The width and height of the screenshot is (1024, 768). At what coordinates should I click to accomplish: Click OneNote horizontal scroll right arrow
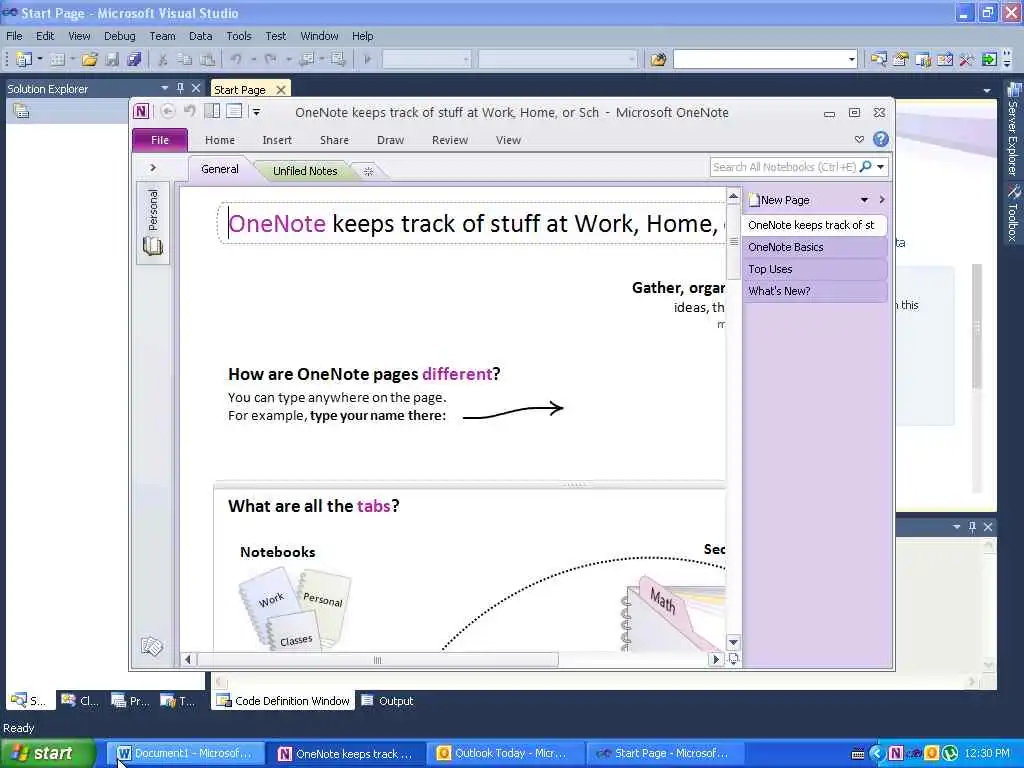pyautogui.click(x=716, y=660)
